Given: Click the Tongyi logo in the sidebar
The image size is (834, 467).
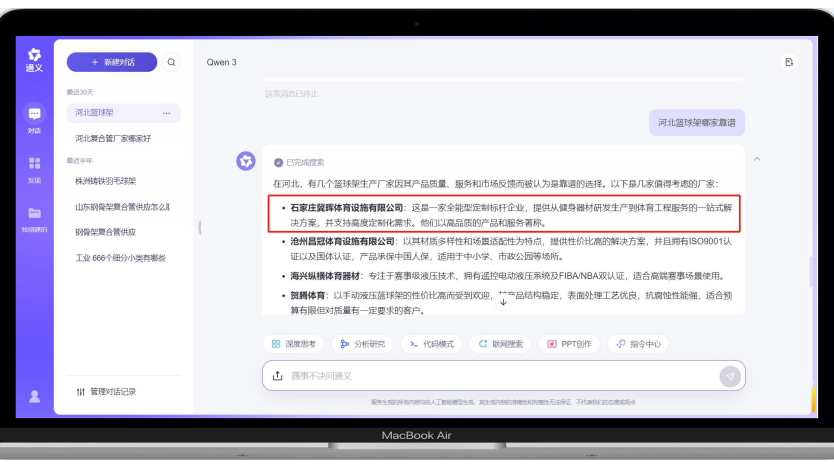Looking at the screenshot, I should point(35,58).
